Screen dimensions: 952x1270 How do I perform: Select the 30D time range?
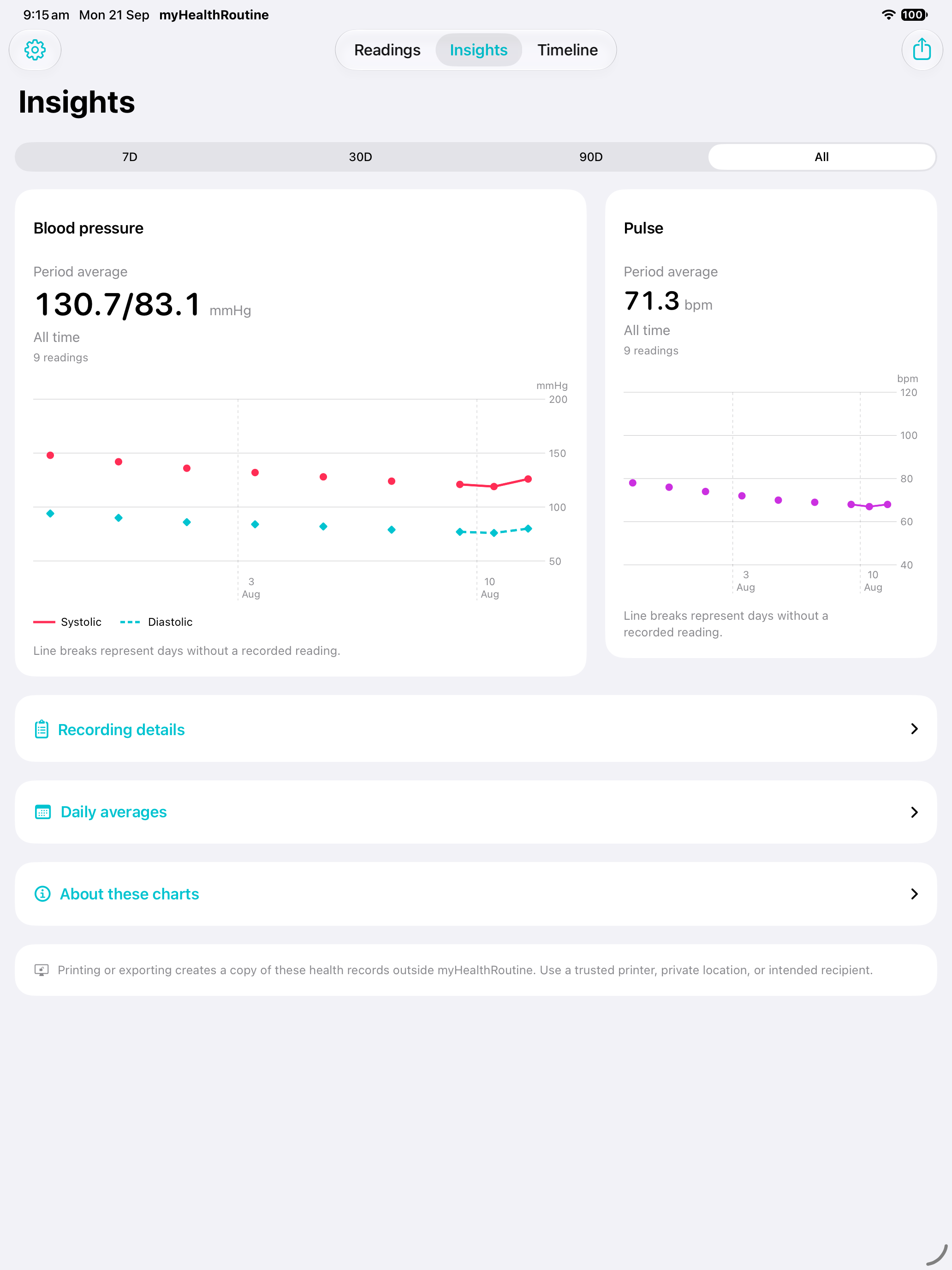[x=360, y=157]
